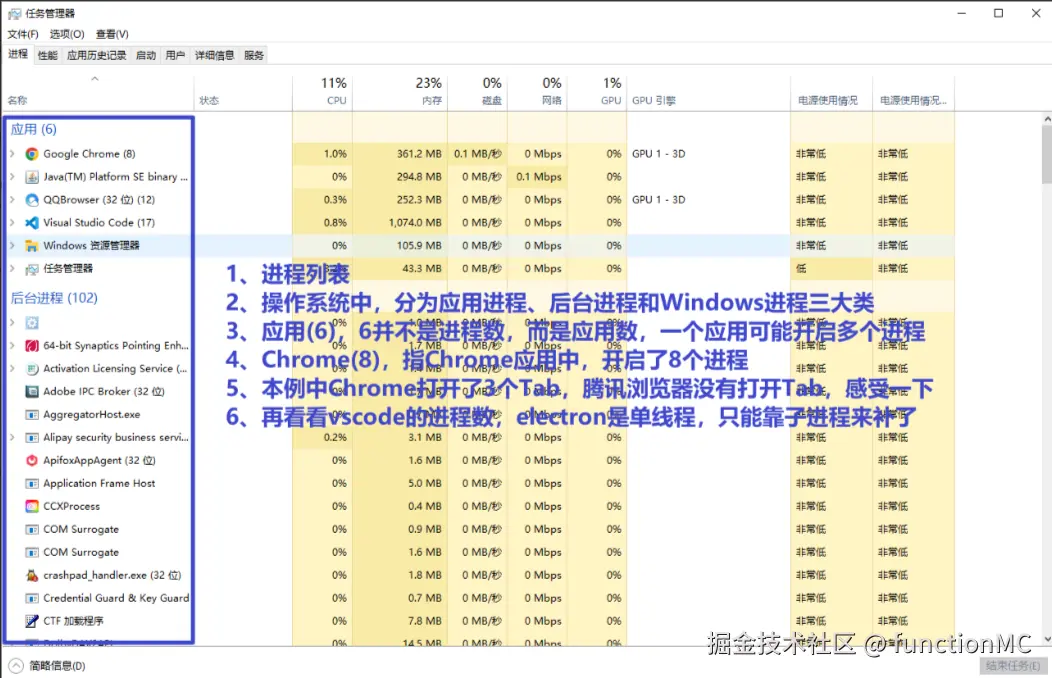The height and width of the screenshot is (678, 1052).
Task: Open the 选项(O) menu
Action: (x=67, y=34)
